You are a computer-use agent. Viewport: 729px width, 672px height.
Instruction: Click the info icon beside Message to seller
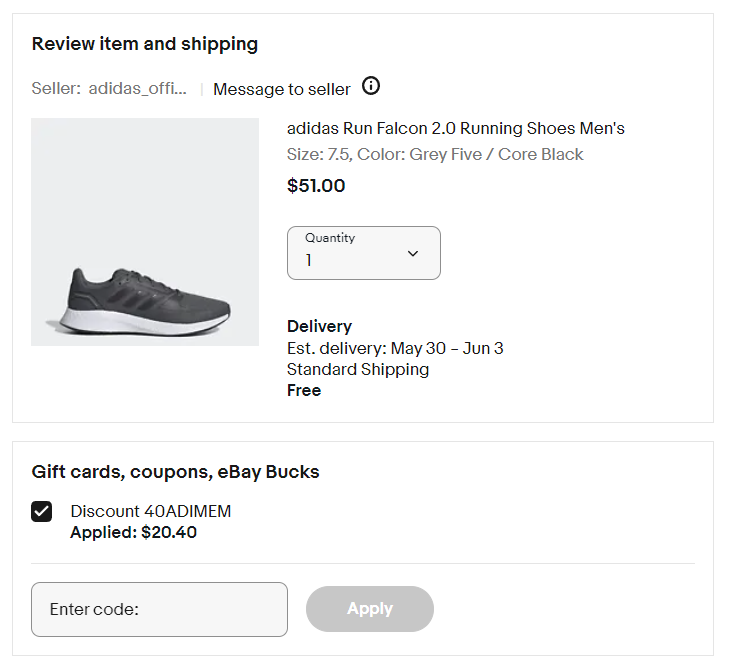(371, 86)
